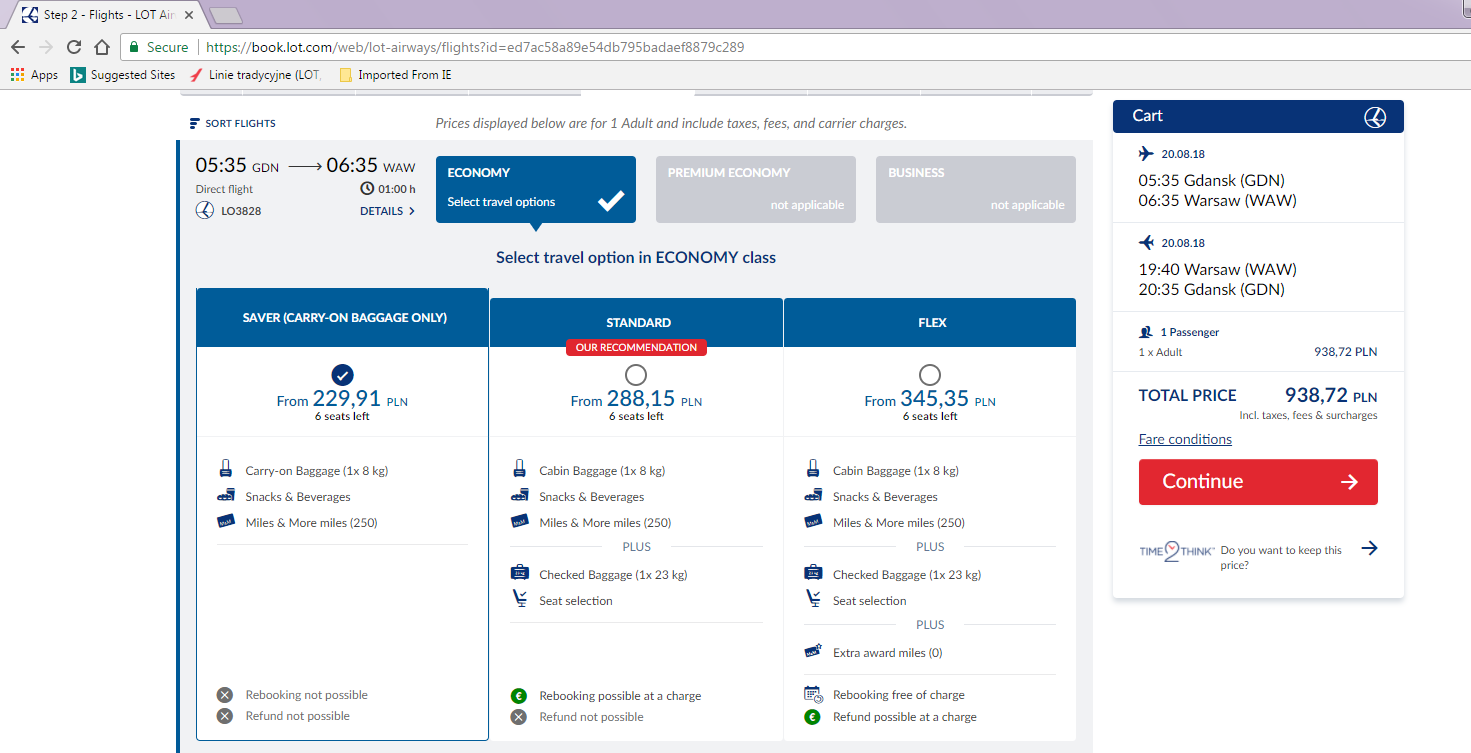The height and width of the screenshot is (753, 1471).
Task: Click the Time2Think logo
Action: [x=1177, y=551]
